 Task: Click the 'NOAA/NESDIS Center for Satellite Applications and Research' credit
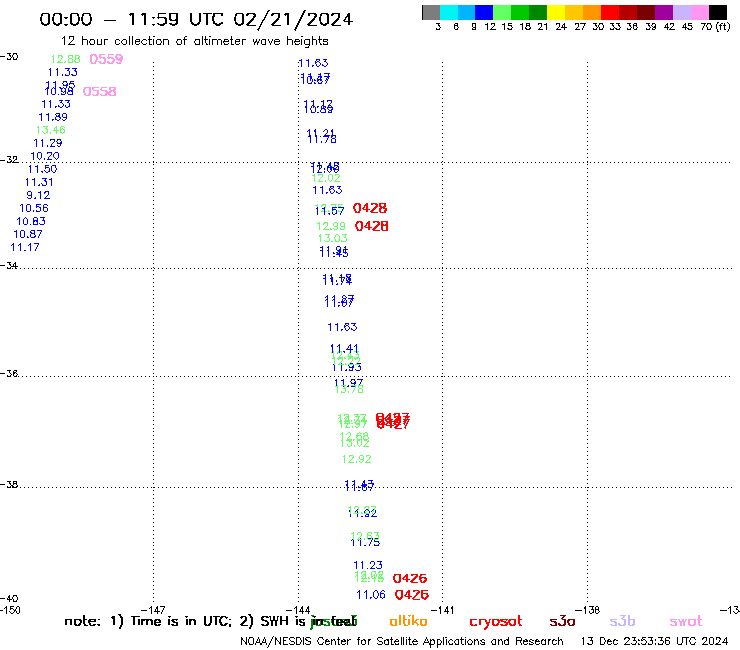pyautogui.click(x=402, y=642)
